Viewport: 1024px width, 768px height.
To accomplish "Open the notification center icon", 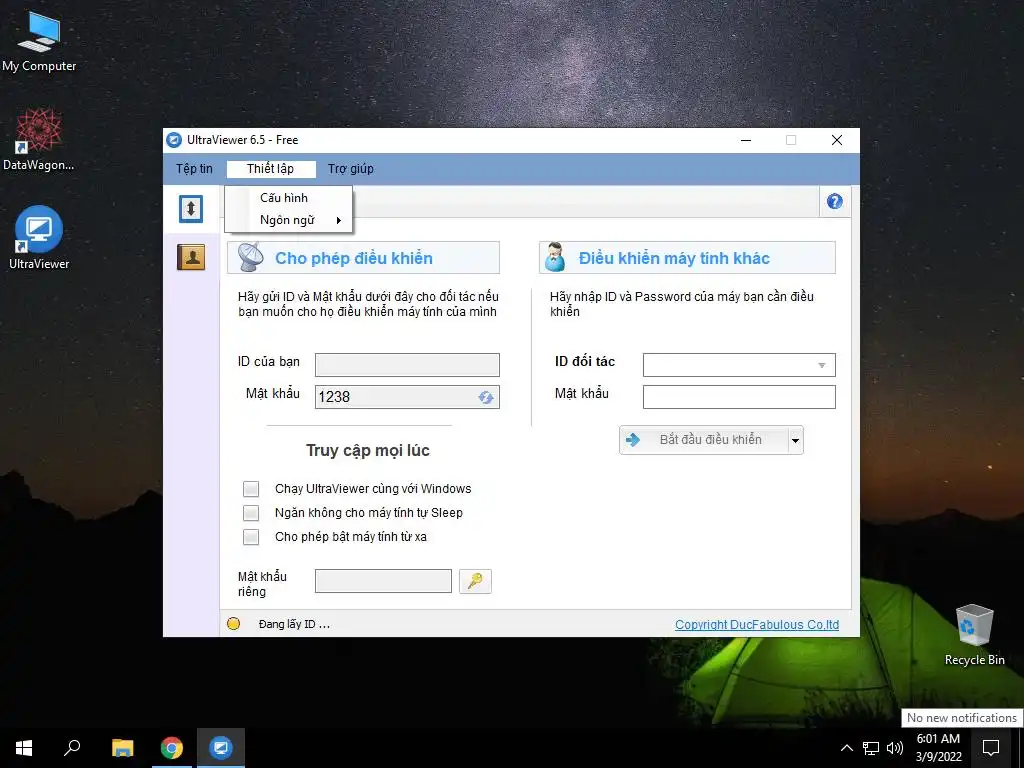I will point(991,748).
